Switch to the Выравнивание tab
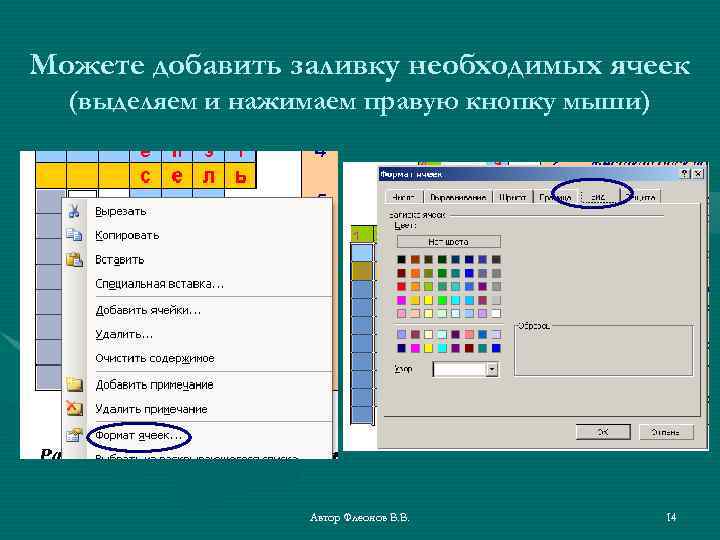 (x=458, y=197)
